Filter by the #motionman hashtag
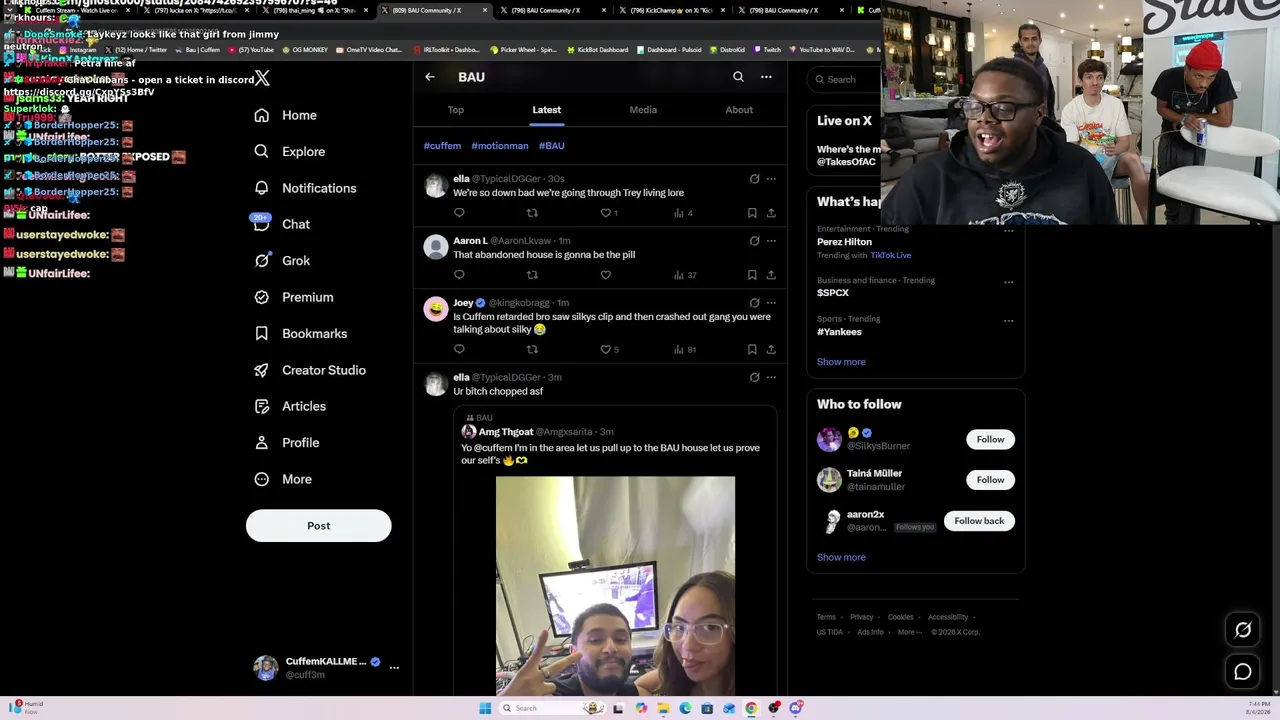The image size is (1280, 720). (500, 146)
